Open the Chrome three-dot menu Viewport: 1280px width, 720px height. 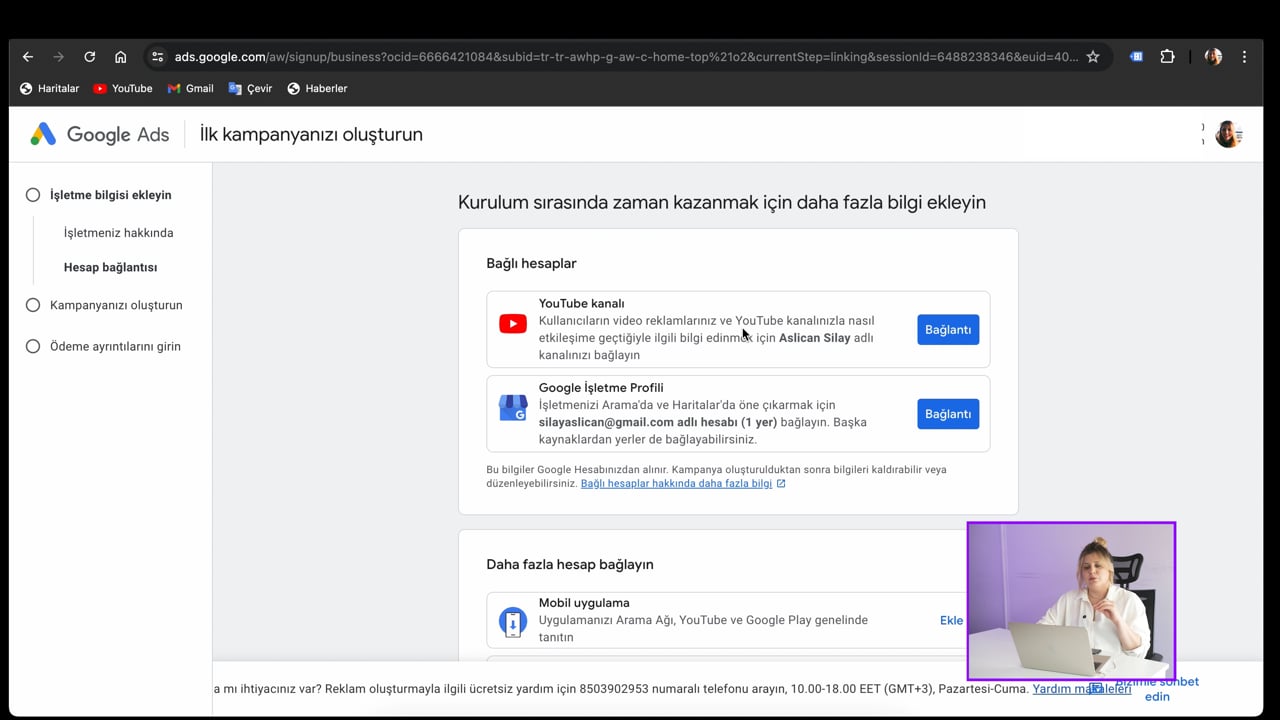click(1244, 57)
